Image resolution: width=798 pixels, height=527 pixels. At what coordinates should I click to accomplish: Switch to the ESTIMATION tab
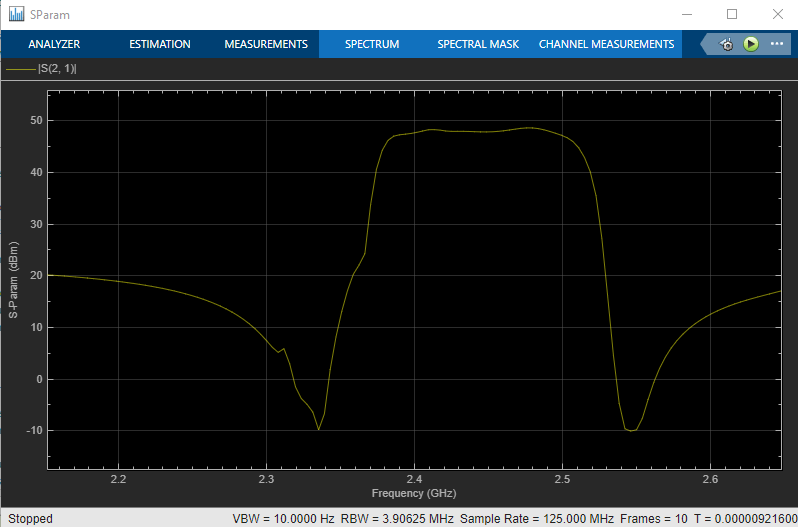click(159, 44)
